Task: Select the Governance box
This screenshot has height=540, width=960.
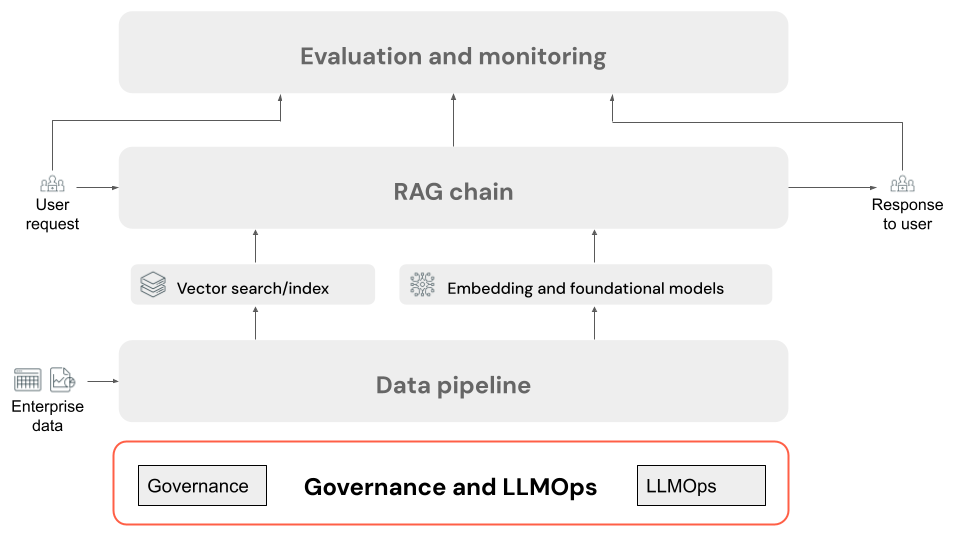Action: (202, 485)
